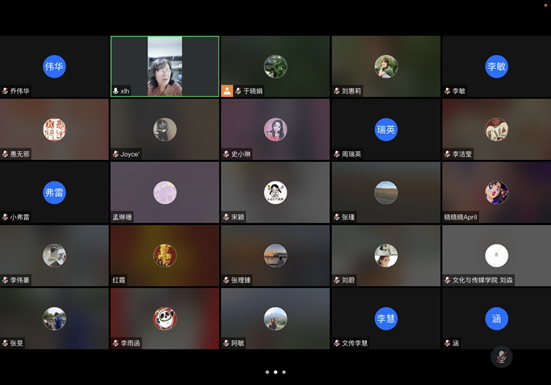The width and height of the screenshot is (551, 385).
Task: Click the name label 于晓娟
Action: click(253, 91)
